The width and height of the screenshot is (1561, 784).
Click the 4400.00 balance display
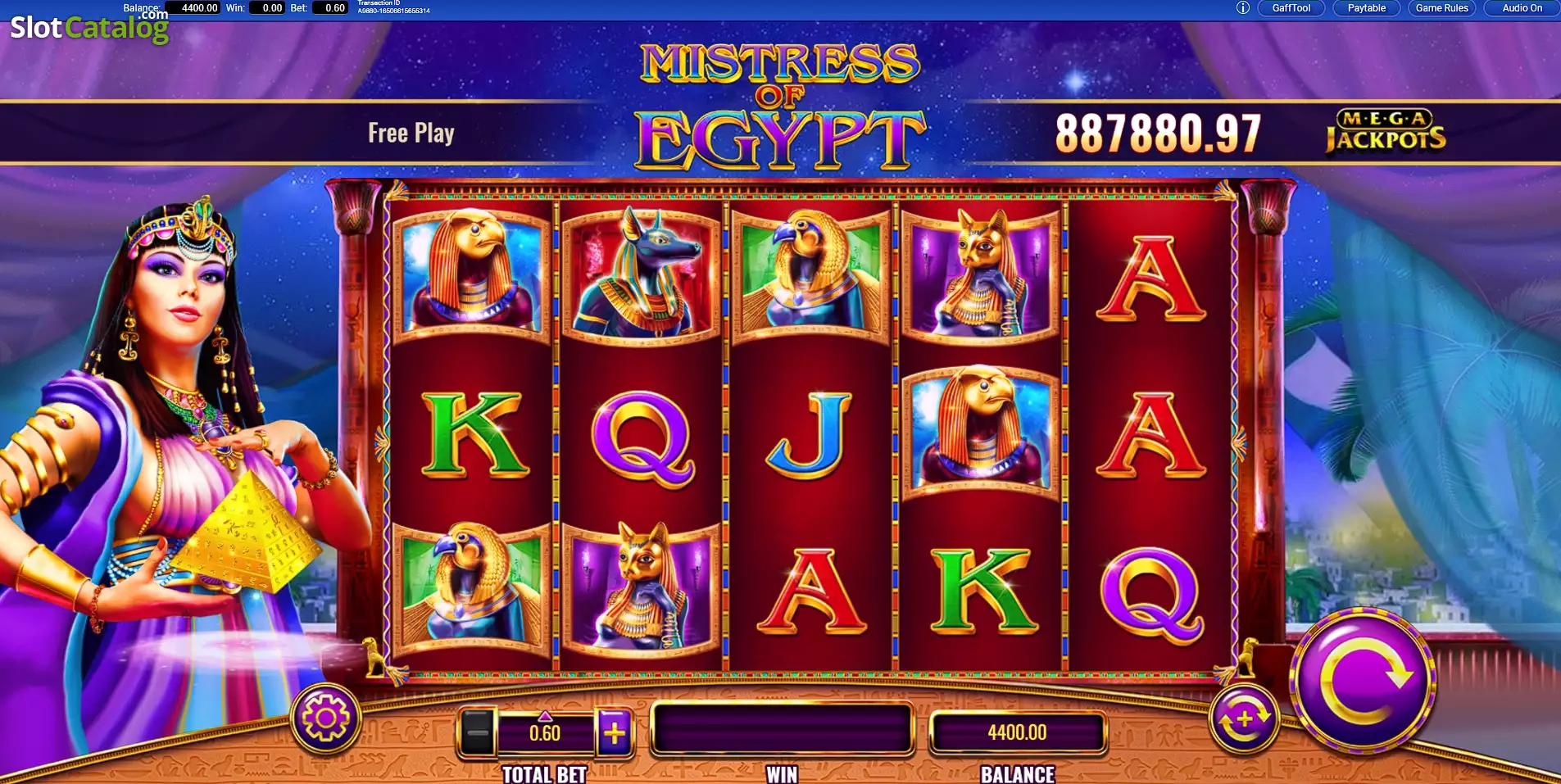pyautogui.click(x=1017, y=732)
